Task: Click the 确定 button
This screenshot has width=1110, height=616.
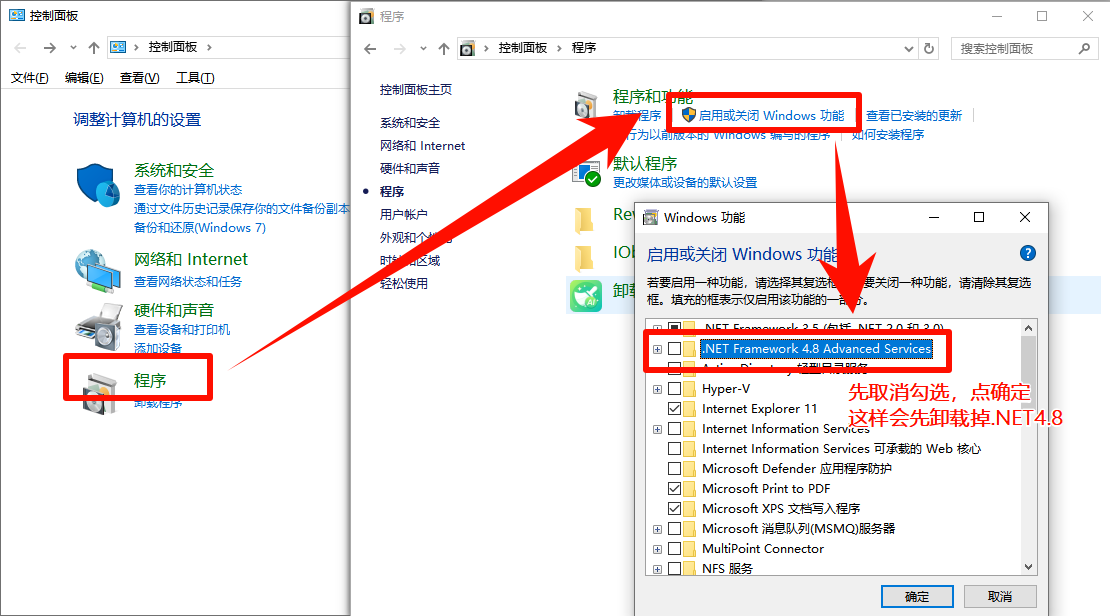Action: [917, 596]
